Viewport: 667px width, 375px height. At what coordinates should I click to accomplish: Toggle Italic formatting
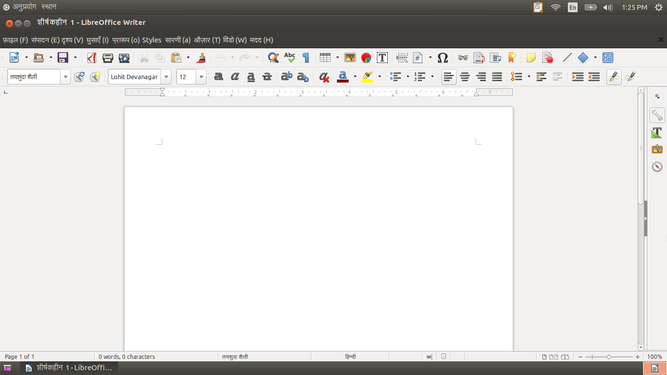[x=234, y=77]
